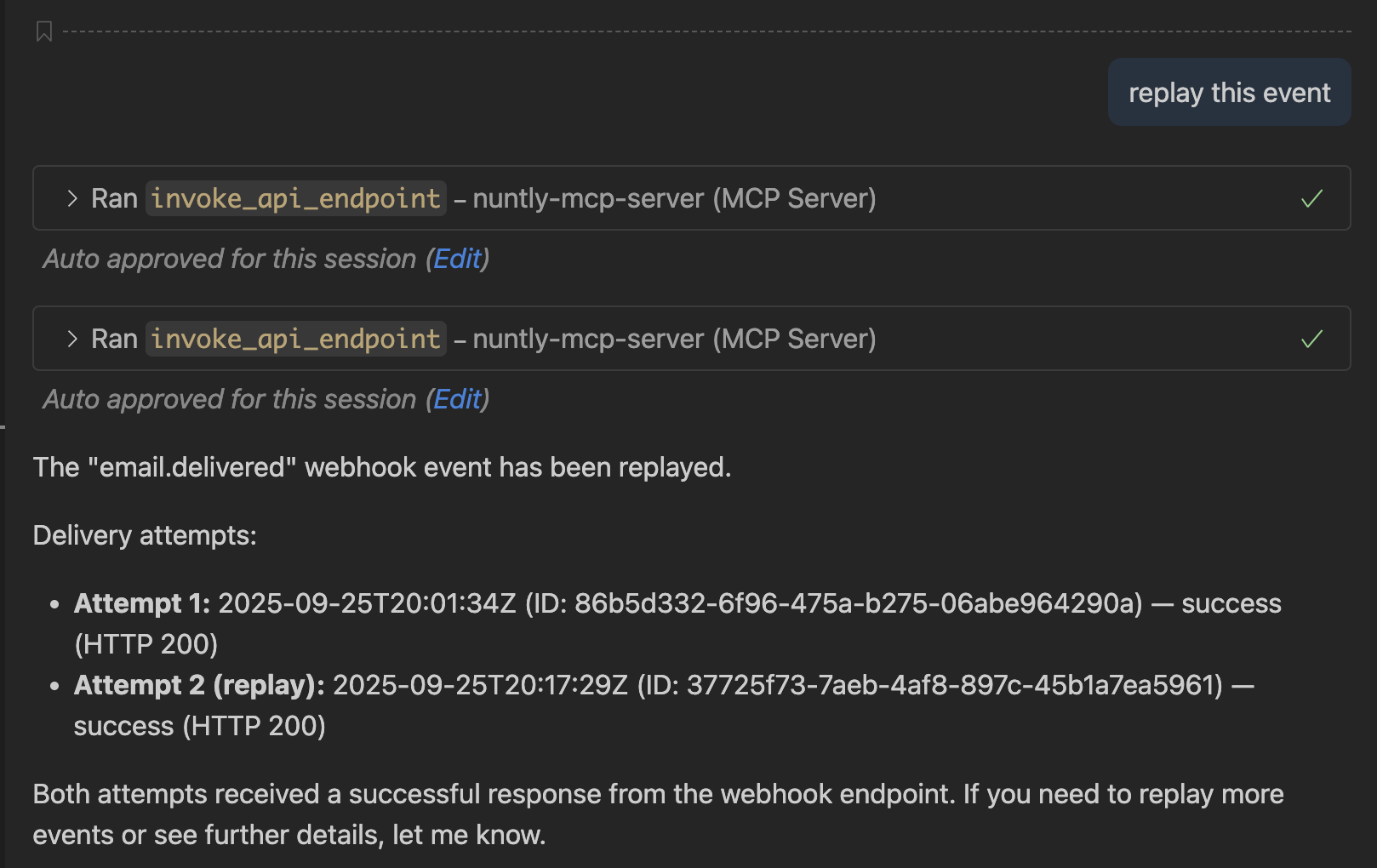
Task: Click the checkmark on the second invoke_api_endpoint row
Action: click(1311, 340)
